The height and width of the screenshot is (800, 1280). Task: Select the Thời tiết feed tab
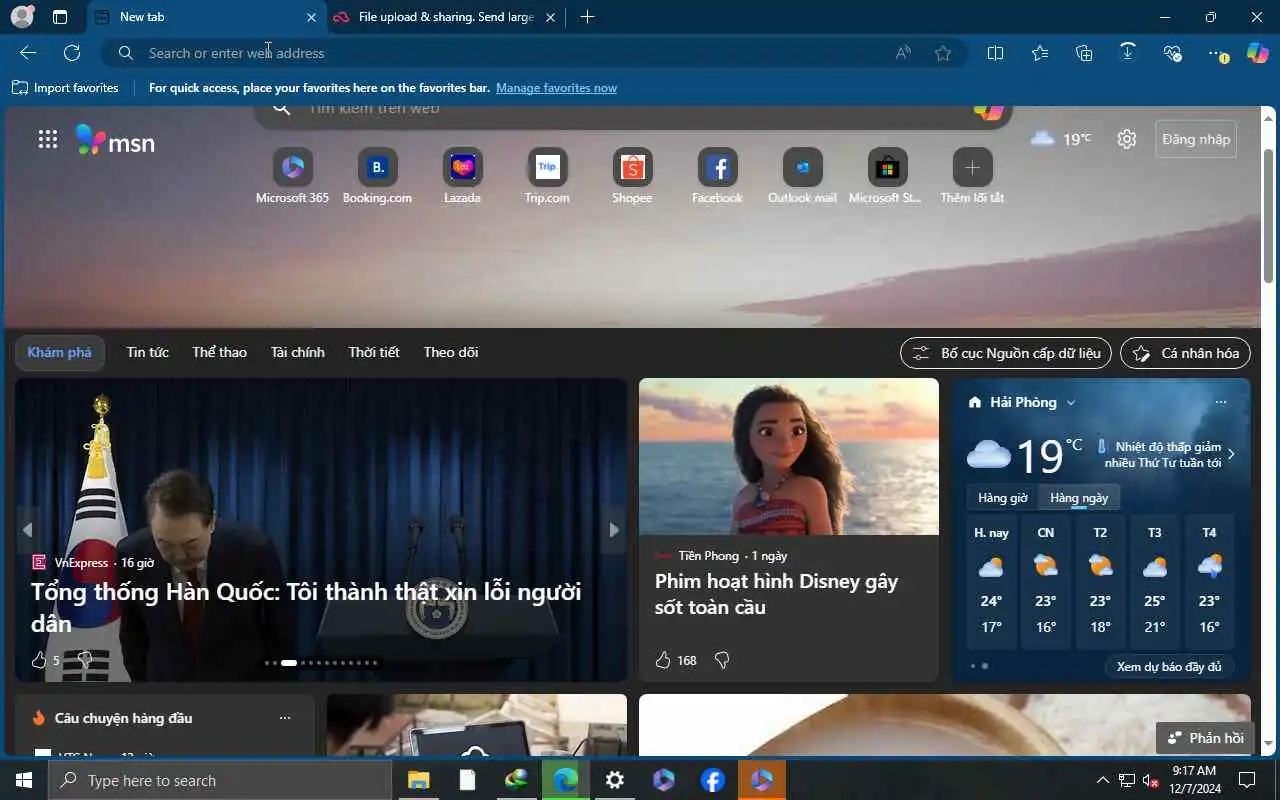[374, 352]
